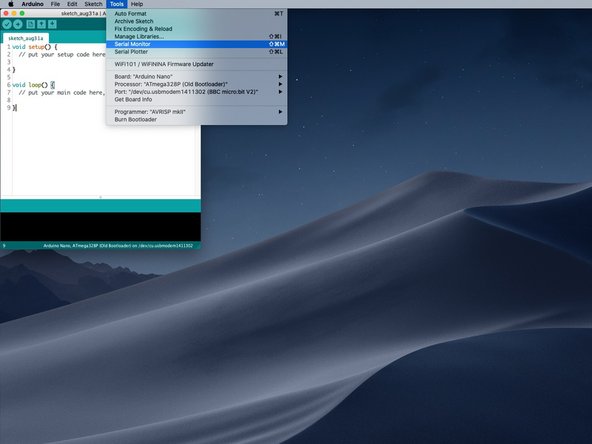This screenshot has height=444, width=592.
Task: Close the Arduino sketch window
Action: click(6, 13)
